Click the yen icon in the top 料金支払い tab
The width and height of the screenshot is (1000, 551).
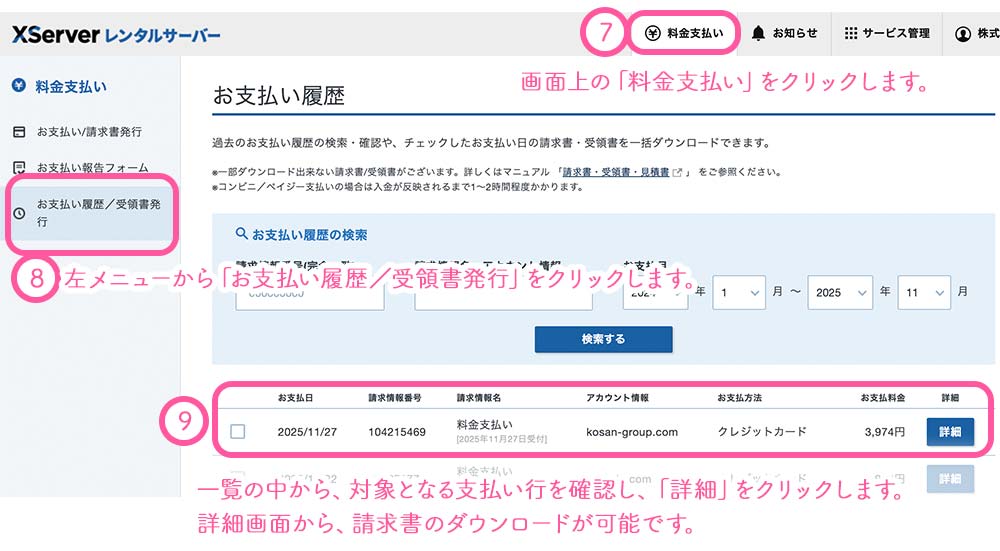coord(652,33)
